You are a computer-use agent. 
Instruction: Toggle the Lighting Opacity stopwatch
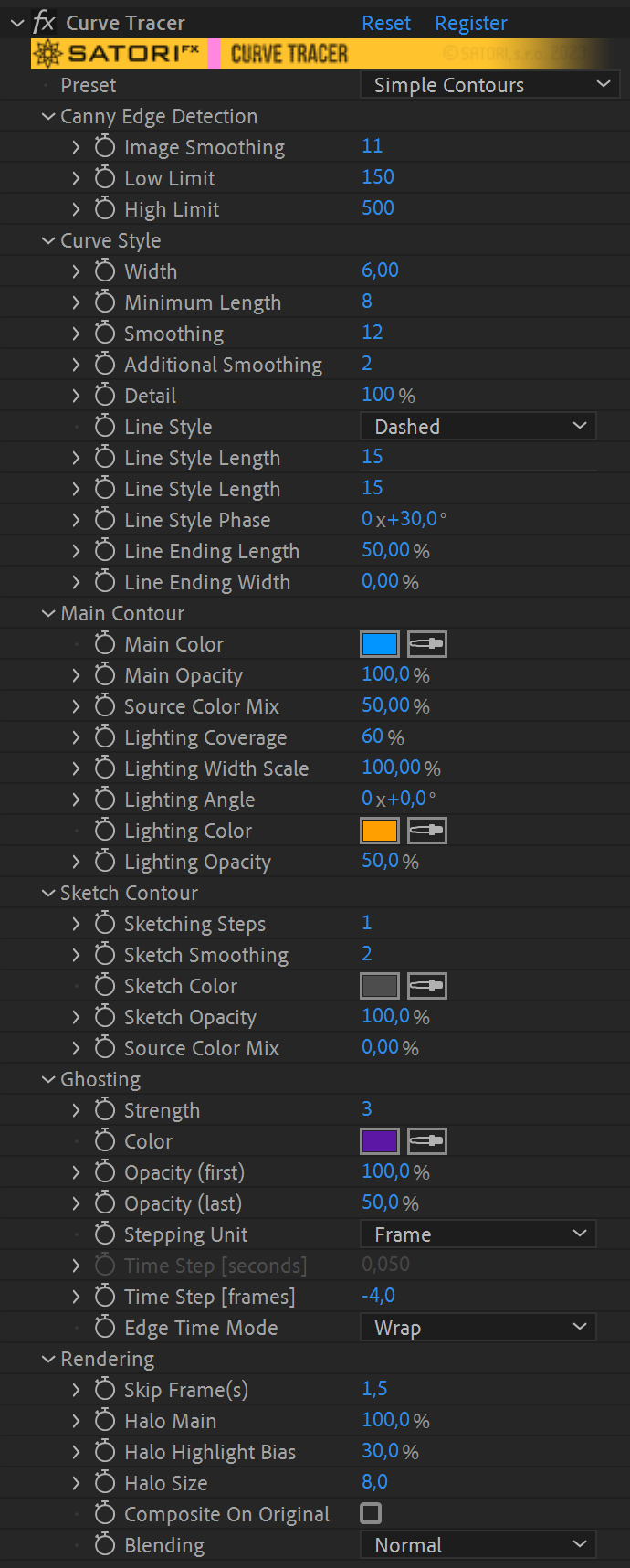click(105, 862)
